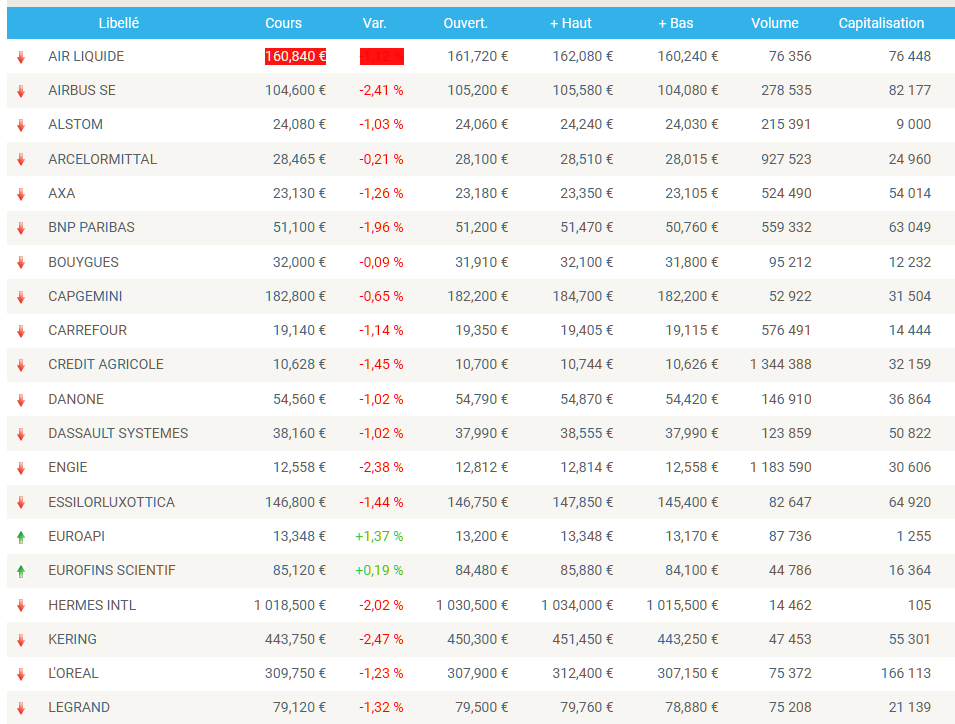The height and width of the screenshot is (724, 955).
Task: Click the 927 523 volume cell
Action: pos(786,159)
